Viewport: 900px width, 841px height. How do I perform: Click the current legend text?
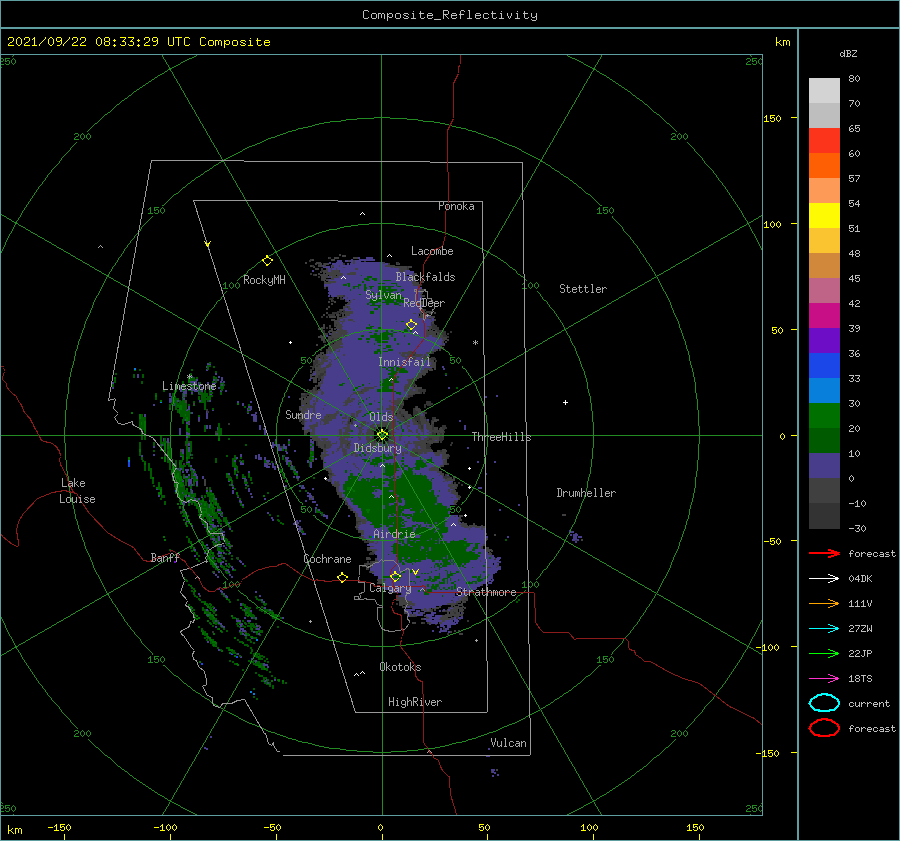pos(869,704)
